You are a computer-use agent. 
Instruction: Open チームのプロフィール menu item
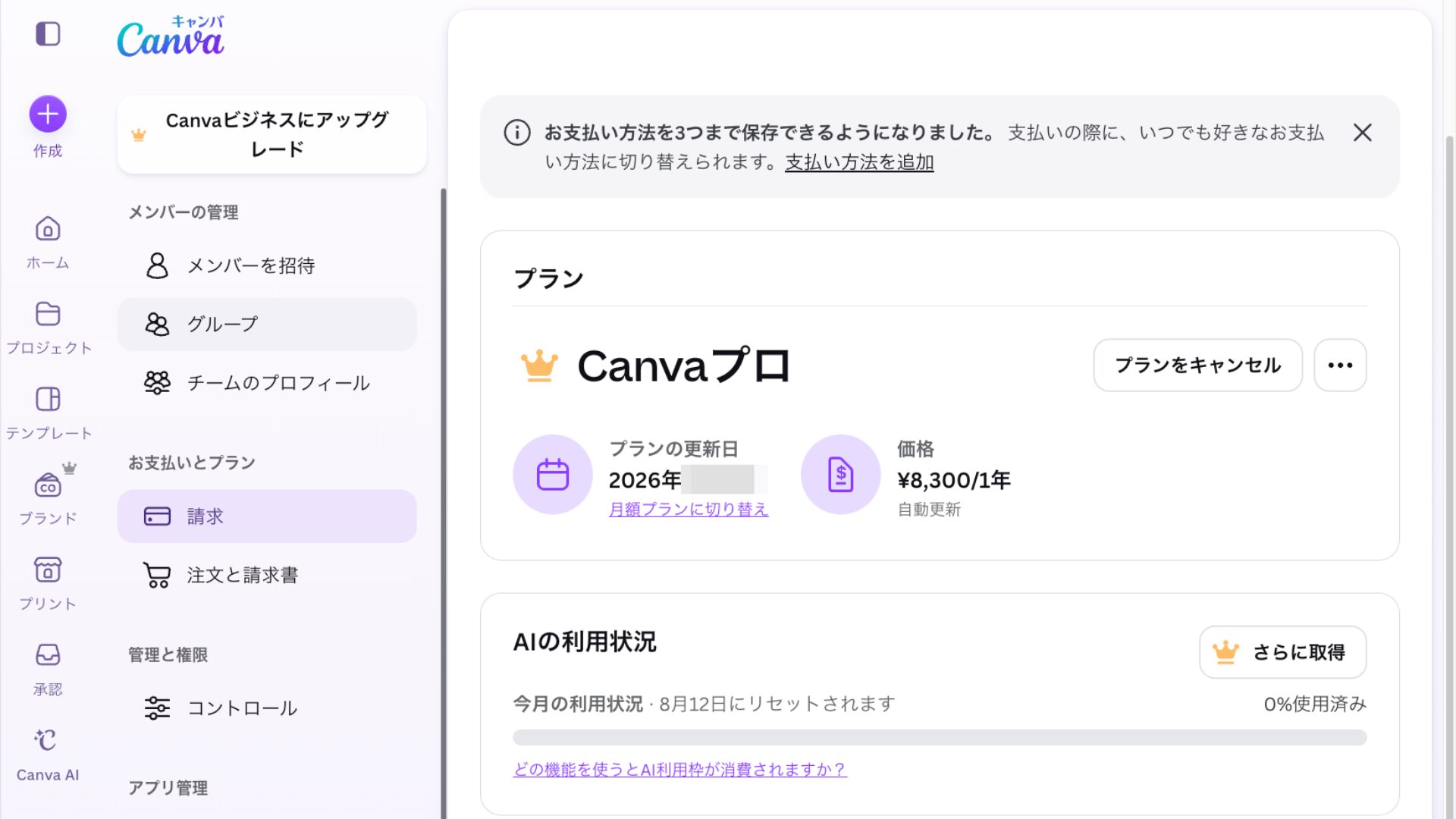[x=267, y=383]
